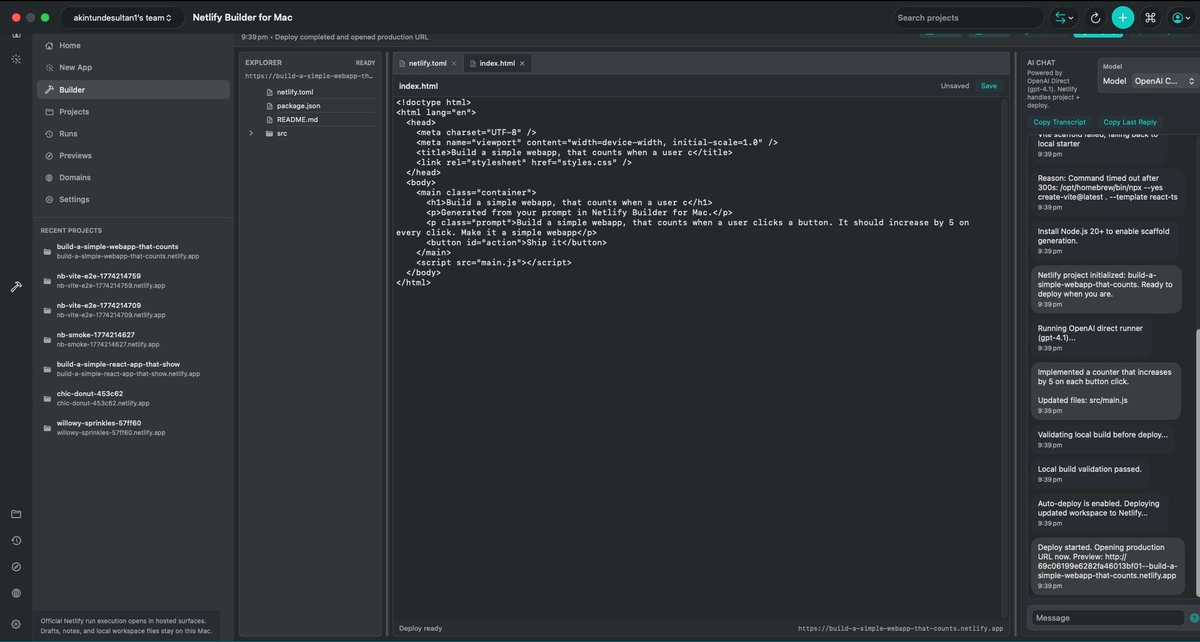Click the Previews compass icon in sidebar
Screen dimensions: 1200x642
click(49, 155)
